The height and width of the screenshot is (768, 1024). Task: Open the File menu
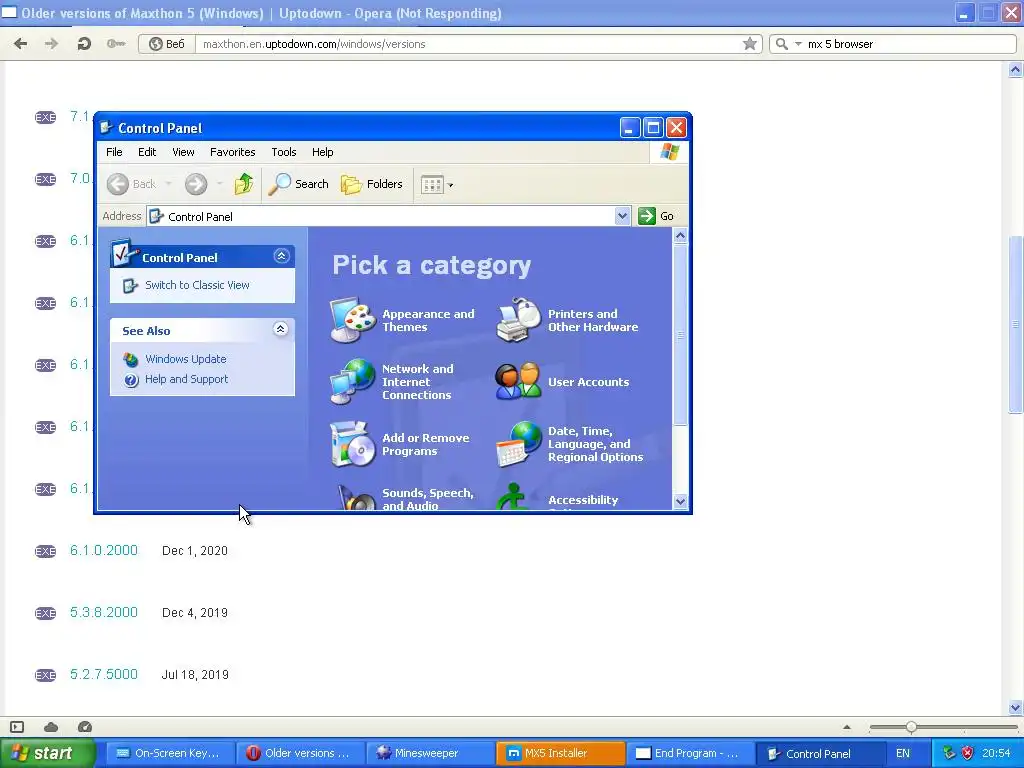[x=114, y=152]
